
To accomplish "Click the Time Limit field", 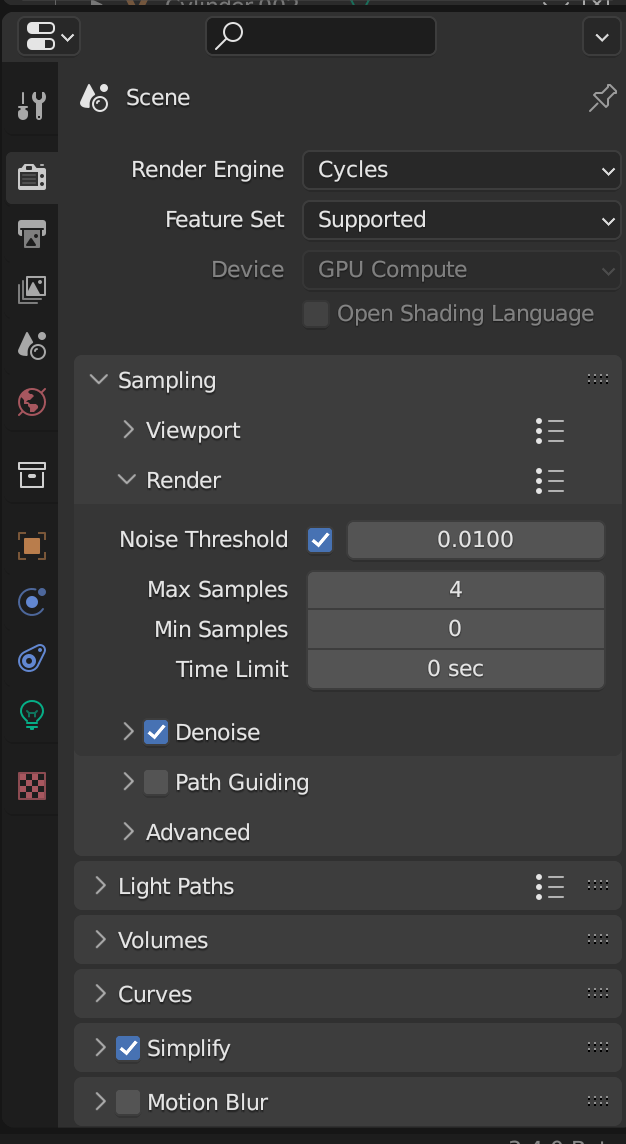I will click(455, 669).
